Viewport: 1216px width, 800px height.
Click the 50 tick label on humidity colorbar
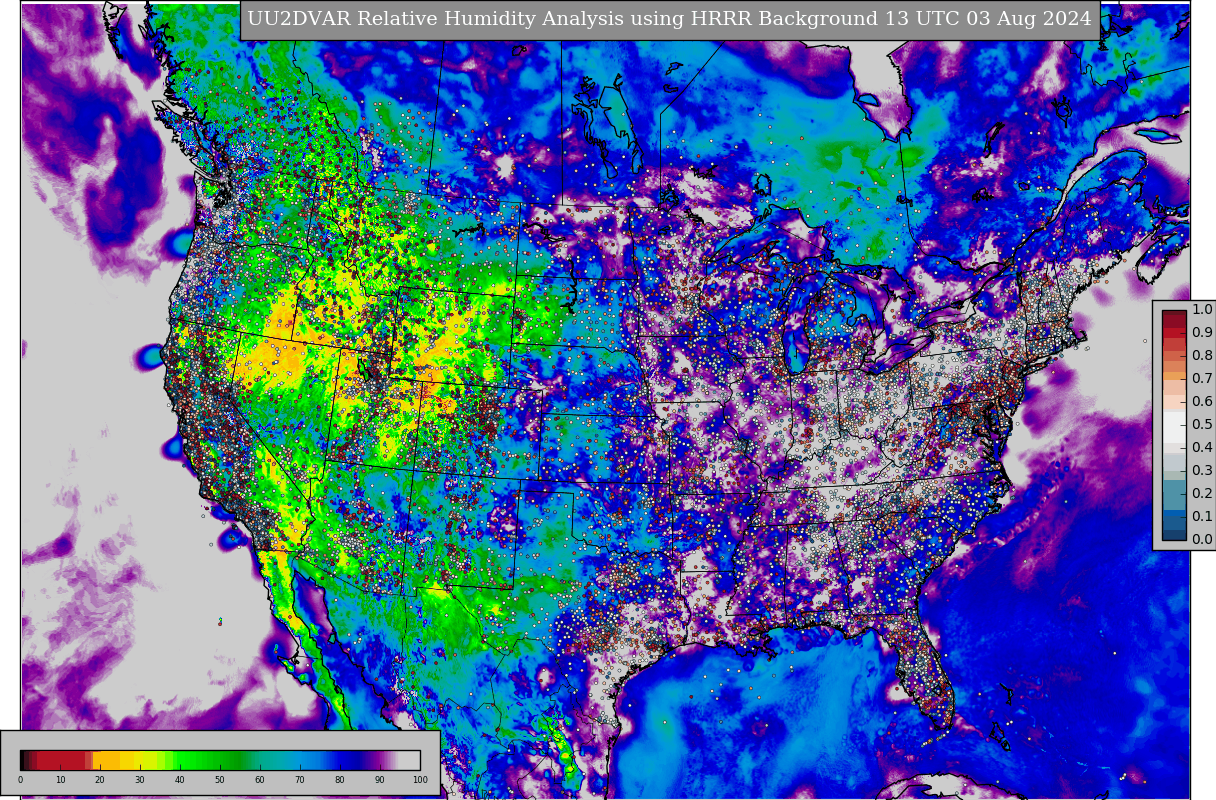pyautogui.click(x=220, y=780)
